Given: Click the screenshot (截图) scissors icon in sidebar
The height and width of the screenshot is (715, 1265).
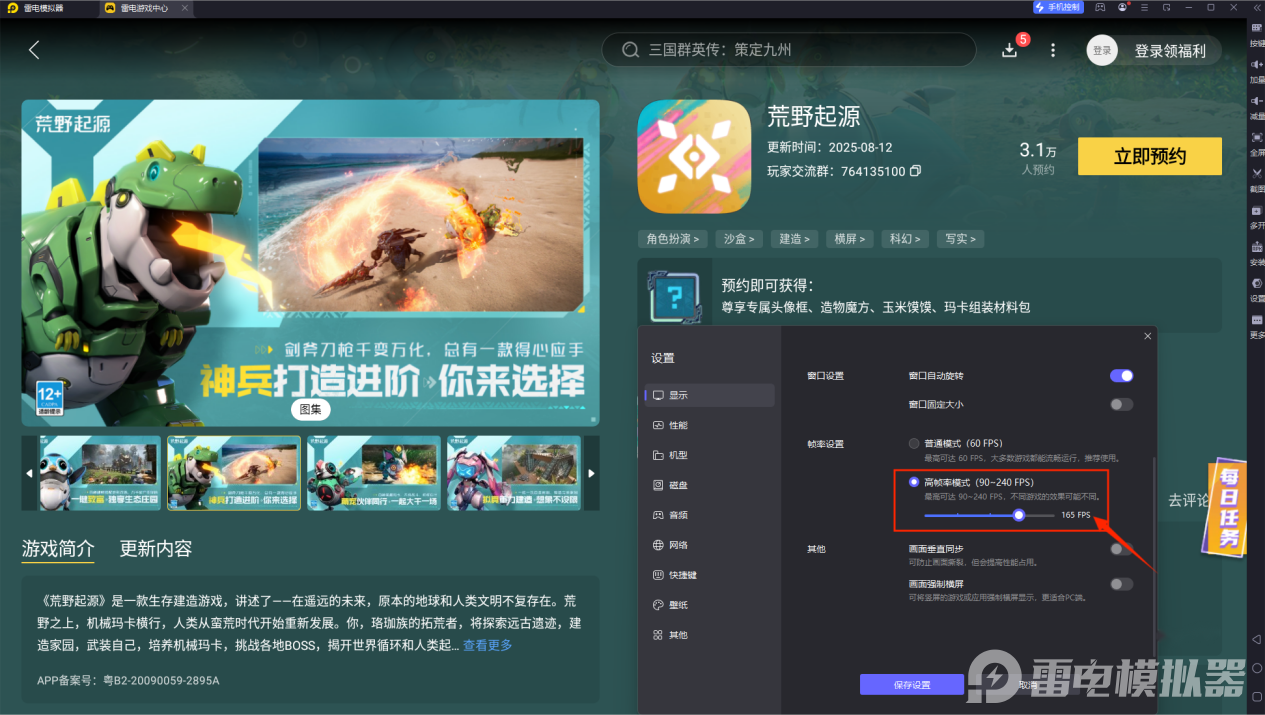Looking at the screenshot, I should click(1257, 175).
